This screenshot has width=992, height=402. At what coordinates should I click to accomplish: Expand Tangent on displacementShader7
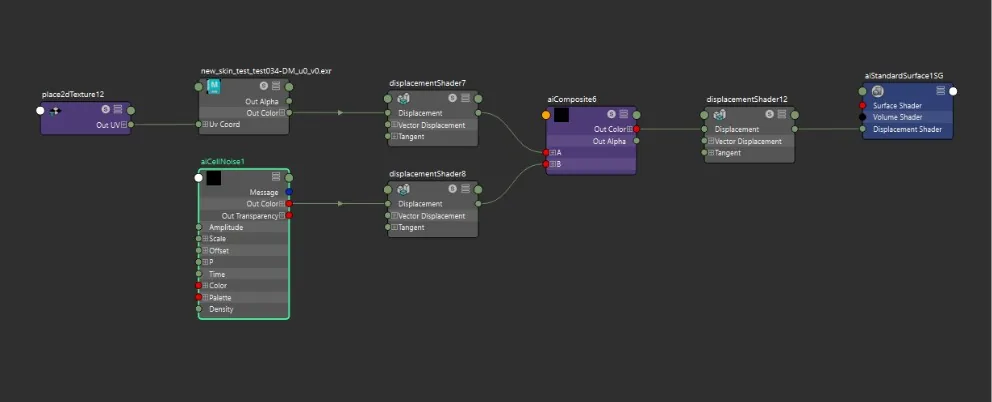tap(395, 137)
